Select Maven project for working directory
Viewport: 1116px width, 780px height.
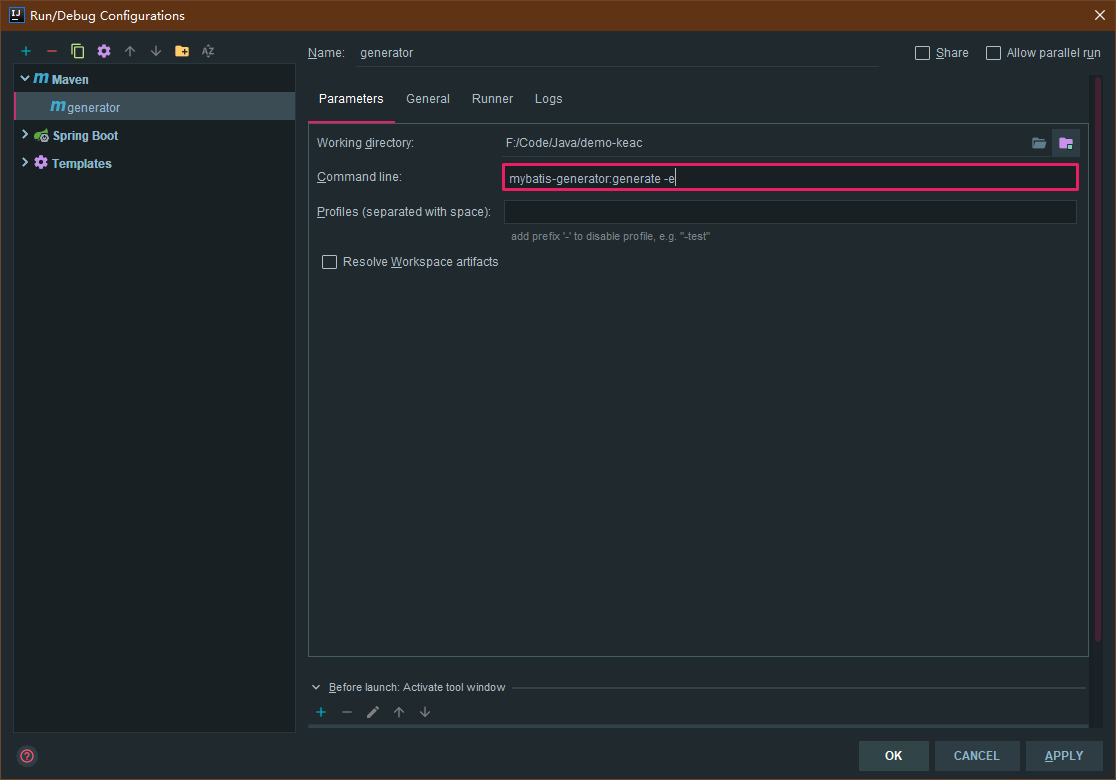1065,143
